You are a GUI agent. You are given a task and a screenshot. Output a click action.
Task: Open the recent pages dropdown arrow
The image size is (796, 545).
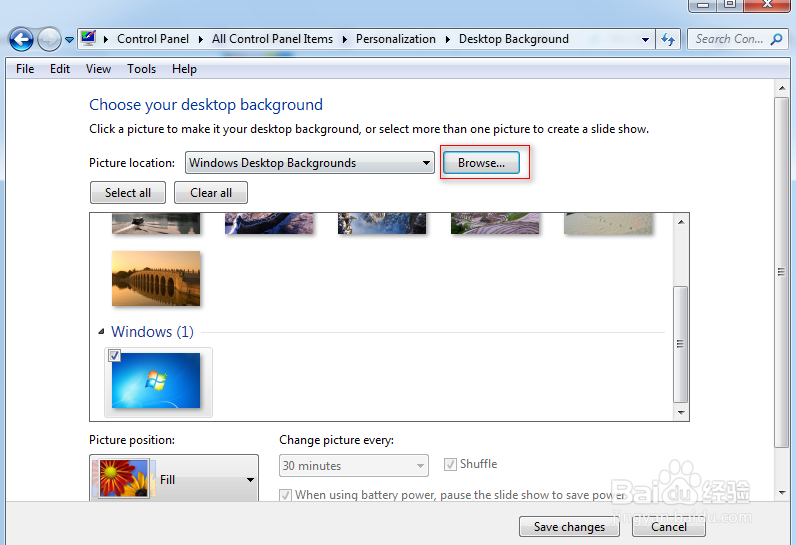click(x=70, y=40)
